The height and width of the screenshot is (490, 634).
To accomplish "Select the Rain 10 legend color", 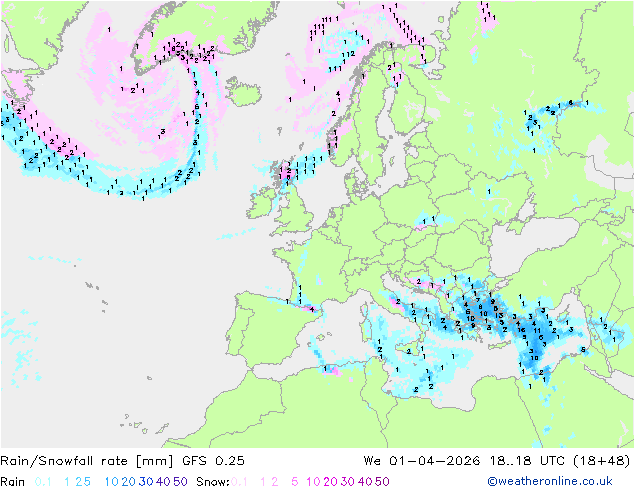I will click(x=111, y=482).
